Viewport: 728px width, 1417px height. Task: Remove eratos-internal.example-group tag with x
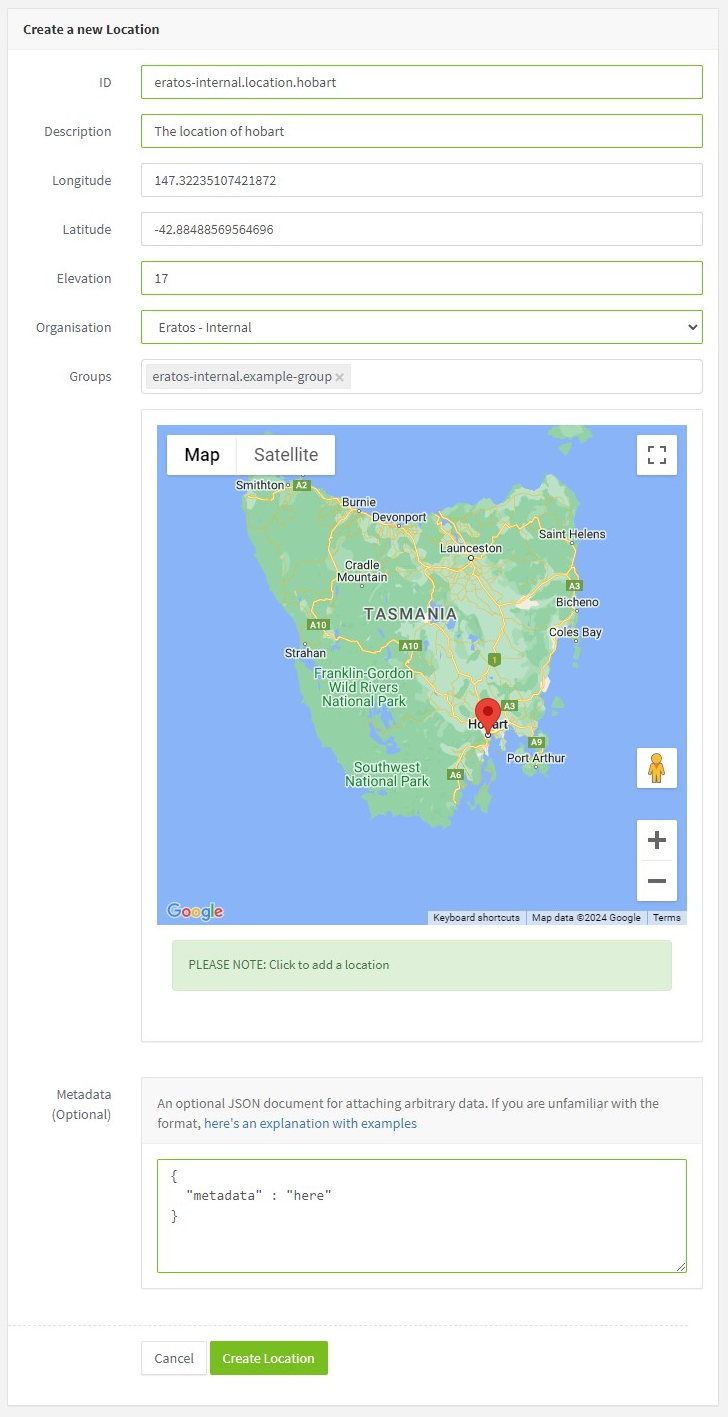click(x=340, y=377)
